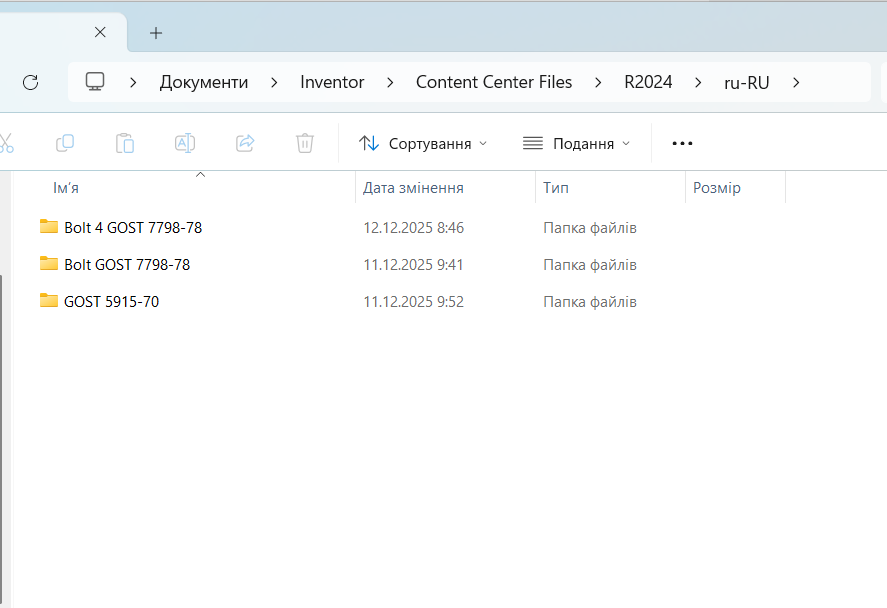Sort by the Тип column header
Viewport: 887px width, 608px height.
[x=556, y=188]
